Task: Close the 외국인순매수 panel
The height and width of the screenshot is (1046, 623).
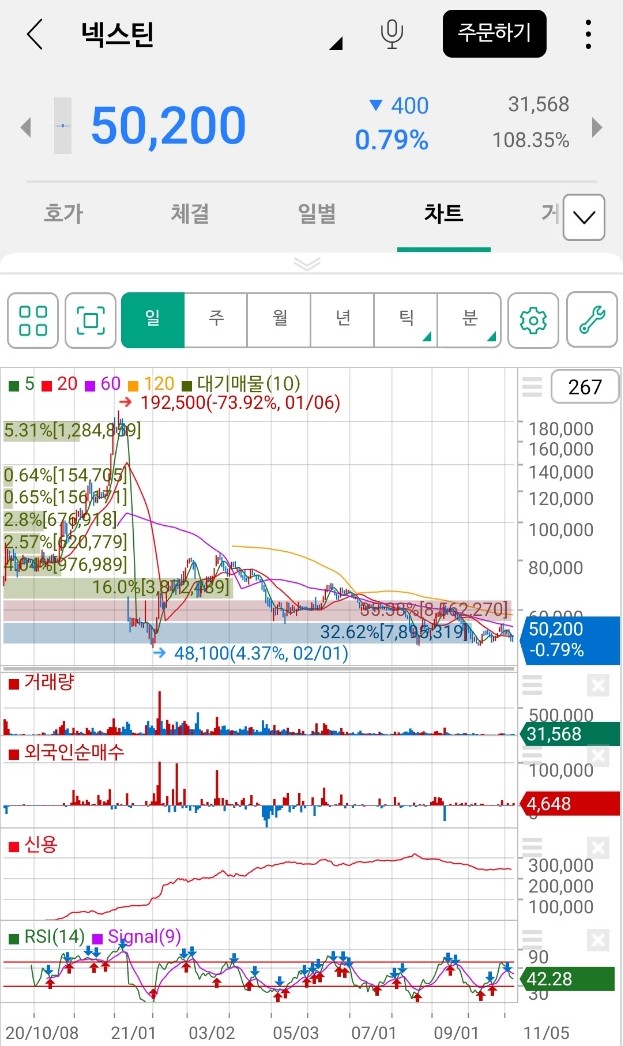Action: (x=598, y=756)
